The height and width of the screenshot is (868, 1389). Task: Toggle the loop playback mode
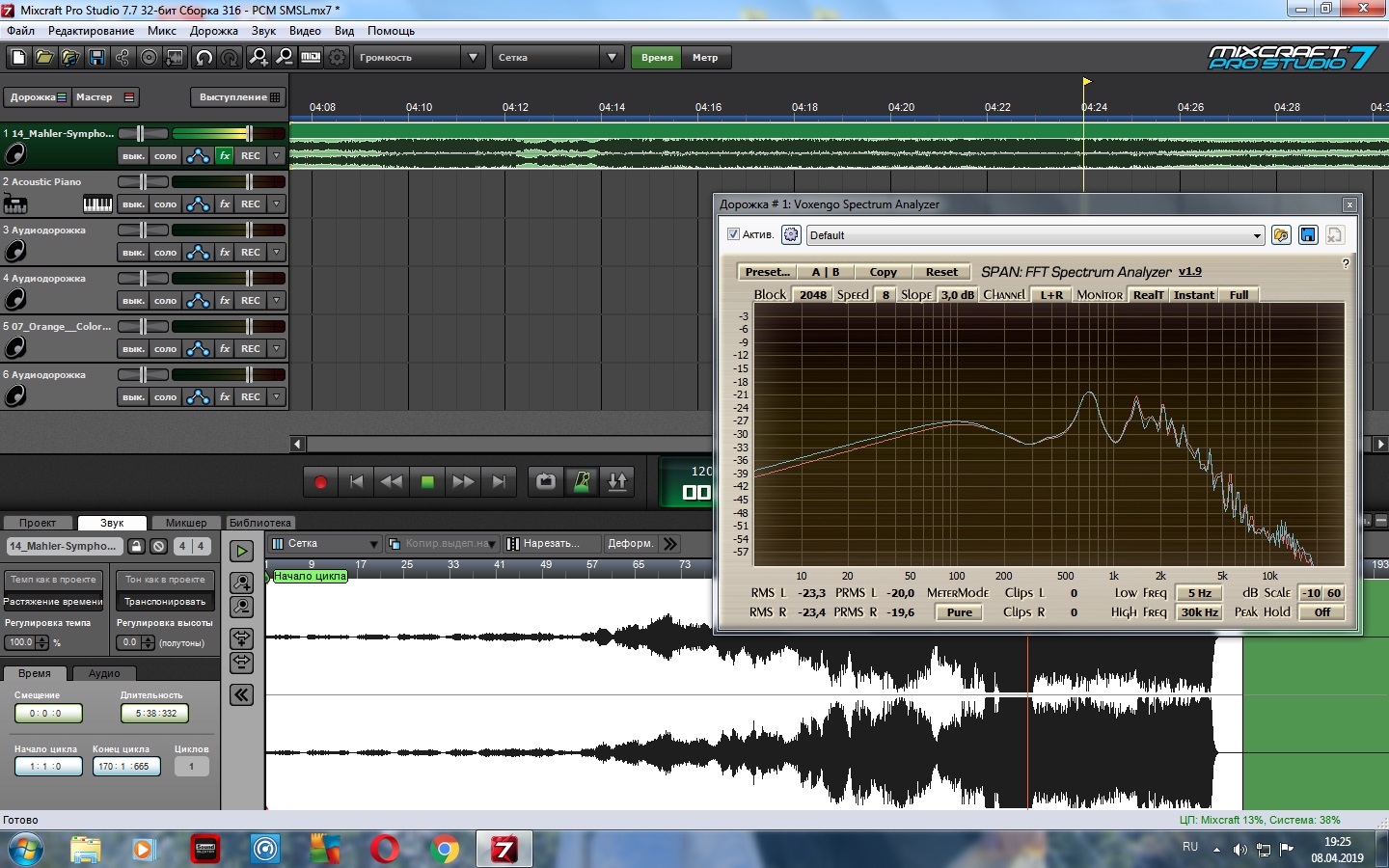tap(546, 482)
